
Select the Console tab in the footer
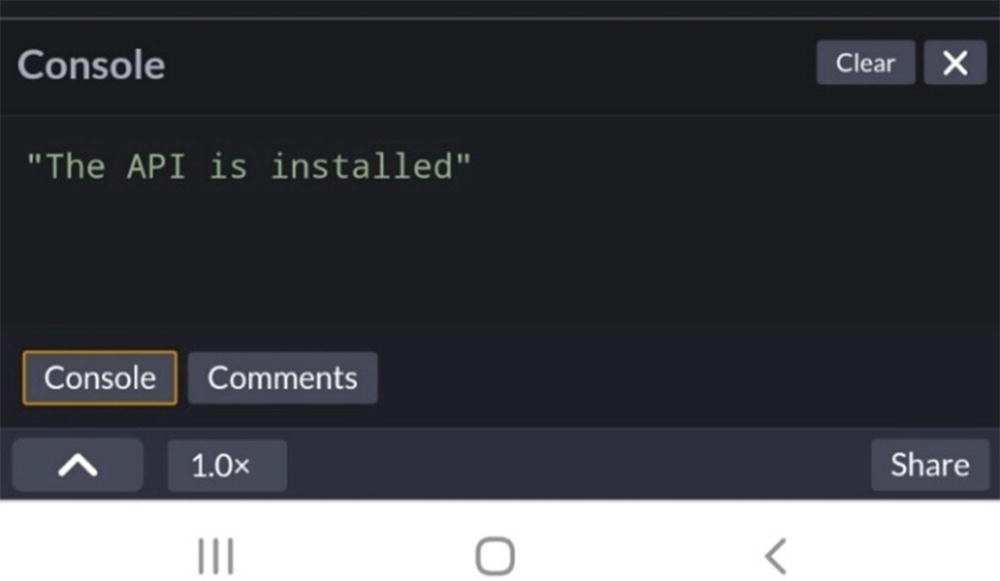click(100, 378)
